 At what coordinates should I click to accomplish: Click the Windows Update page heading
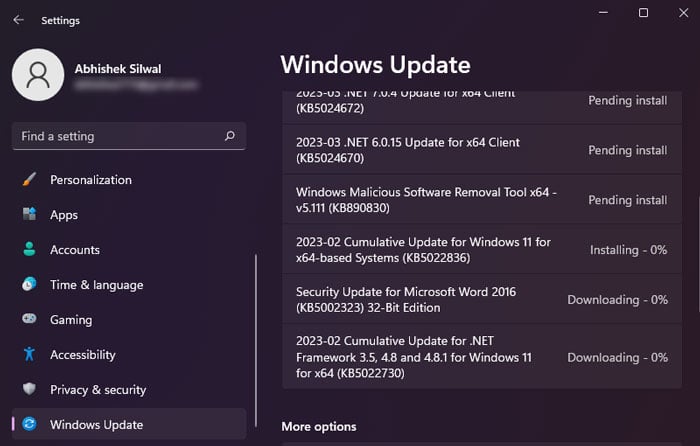pyautogui.click(x=375, y=65)
